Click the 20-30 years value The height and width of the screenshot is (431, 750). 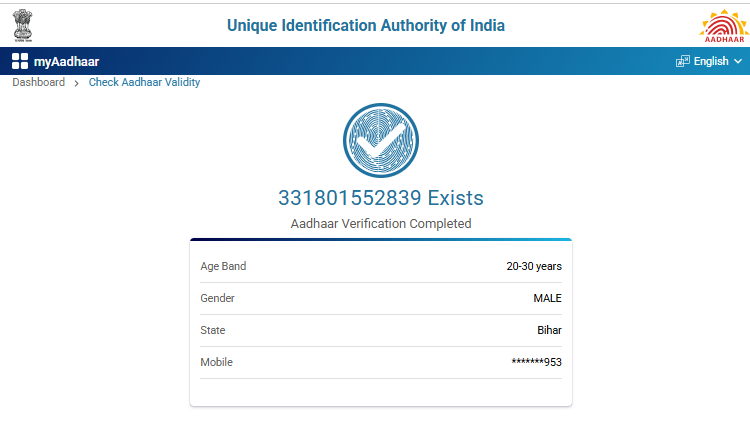coord(534,266)
